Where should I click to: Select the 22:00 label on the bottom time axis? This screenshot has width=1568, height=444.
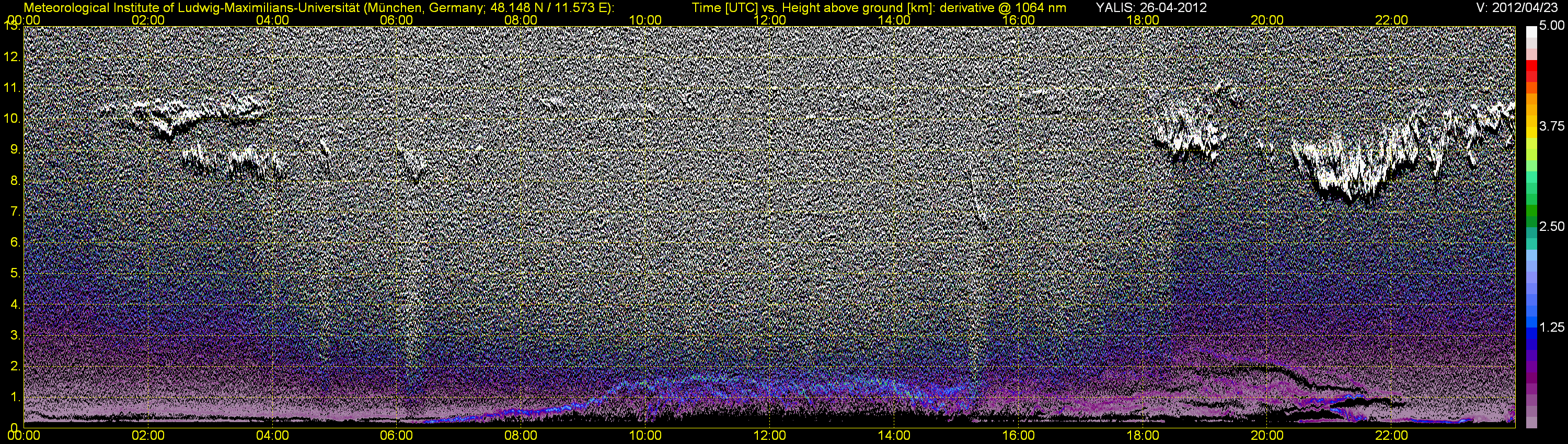click(1391, 436)
